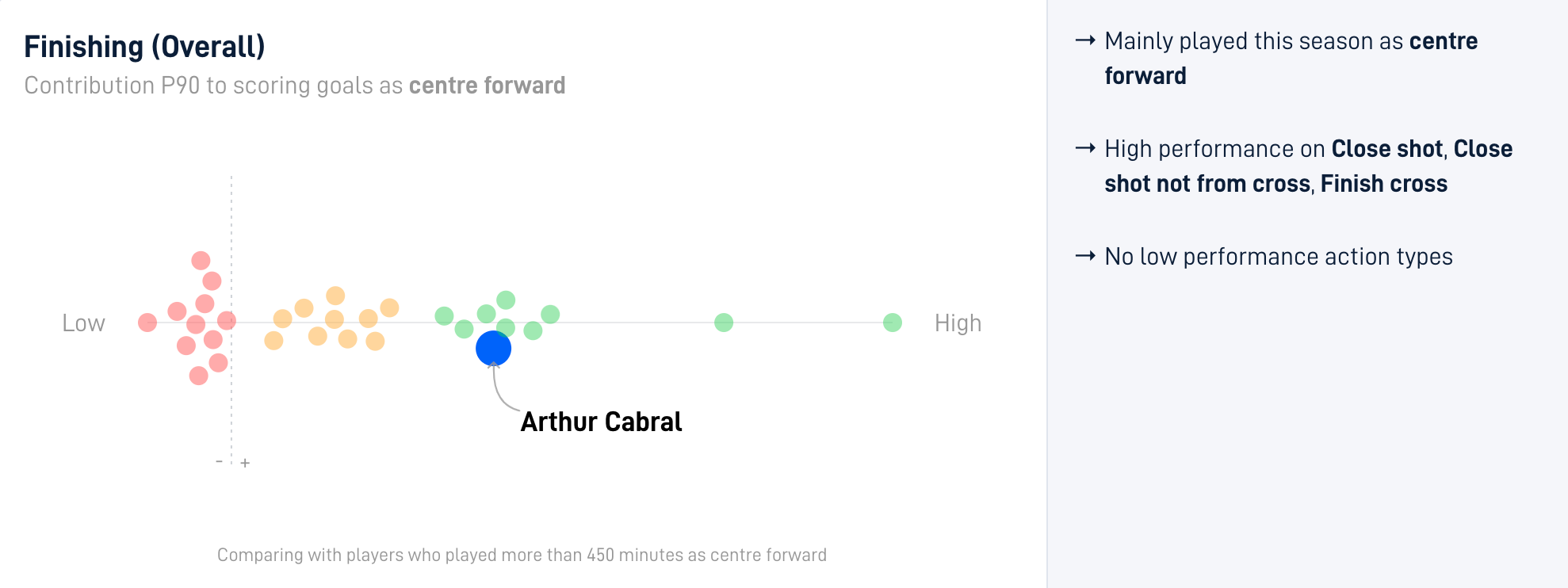
Task: Click the 'Close shot' bold text
Action: tap(1387, 149)
